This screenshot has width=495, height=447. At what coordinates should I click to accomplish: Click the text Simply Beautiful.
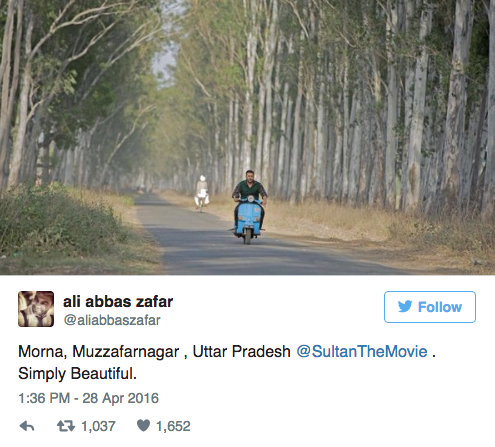(x=77, y=373)
